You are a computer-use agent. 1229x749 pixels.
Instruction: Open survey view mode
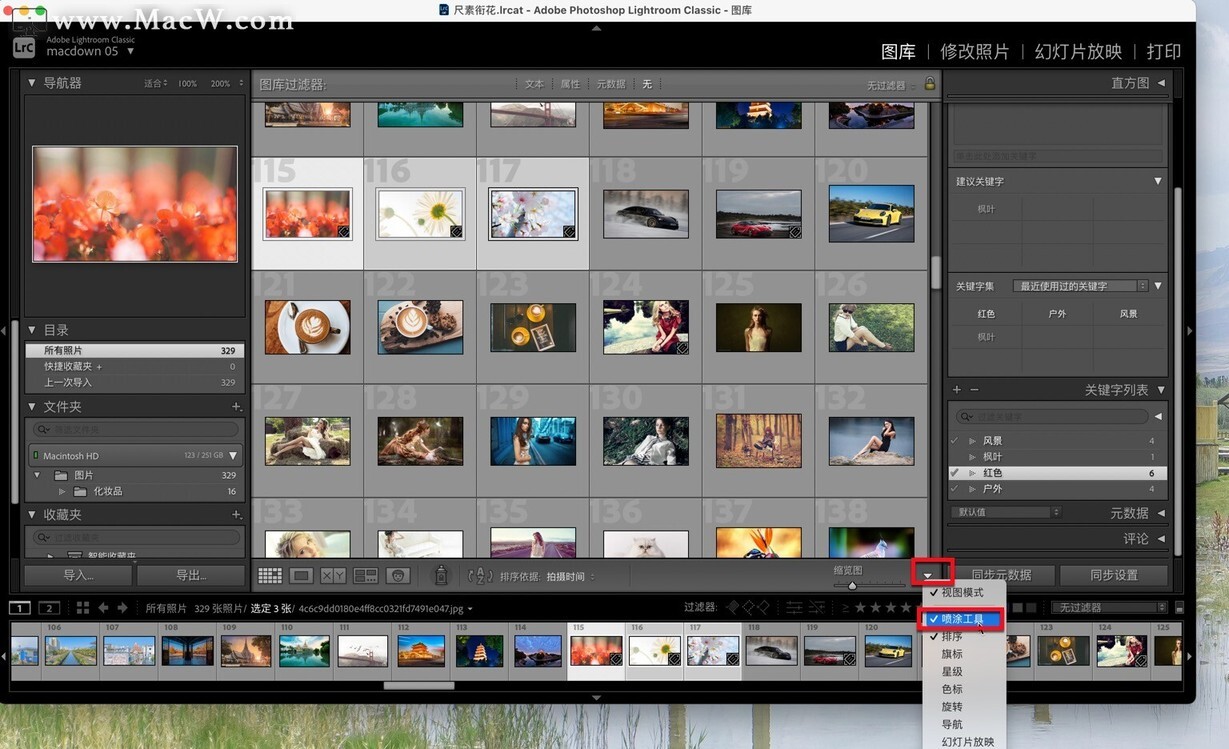366,576
